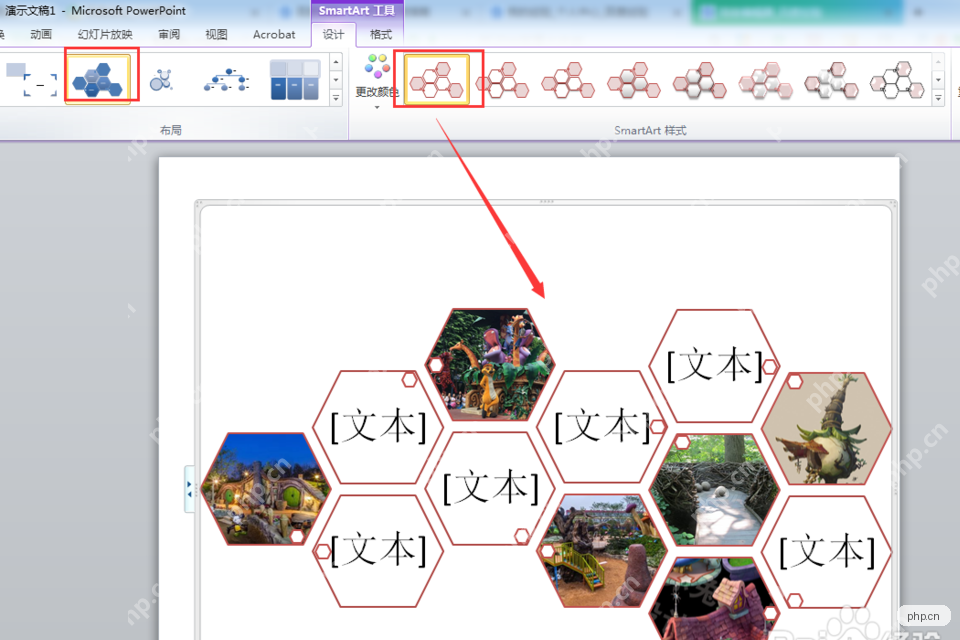Apply the fourth SmartArt style thumbnail
The image size is (960, 640).
[634, 80]
